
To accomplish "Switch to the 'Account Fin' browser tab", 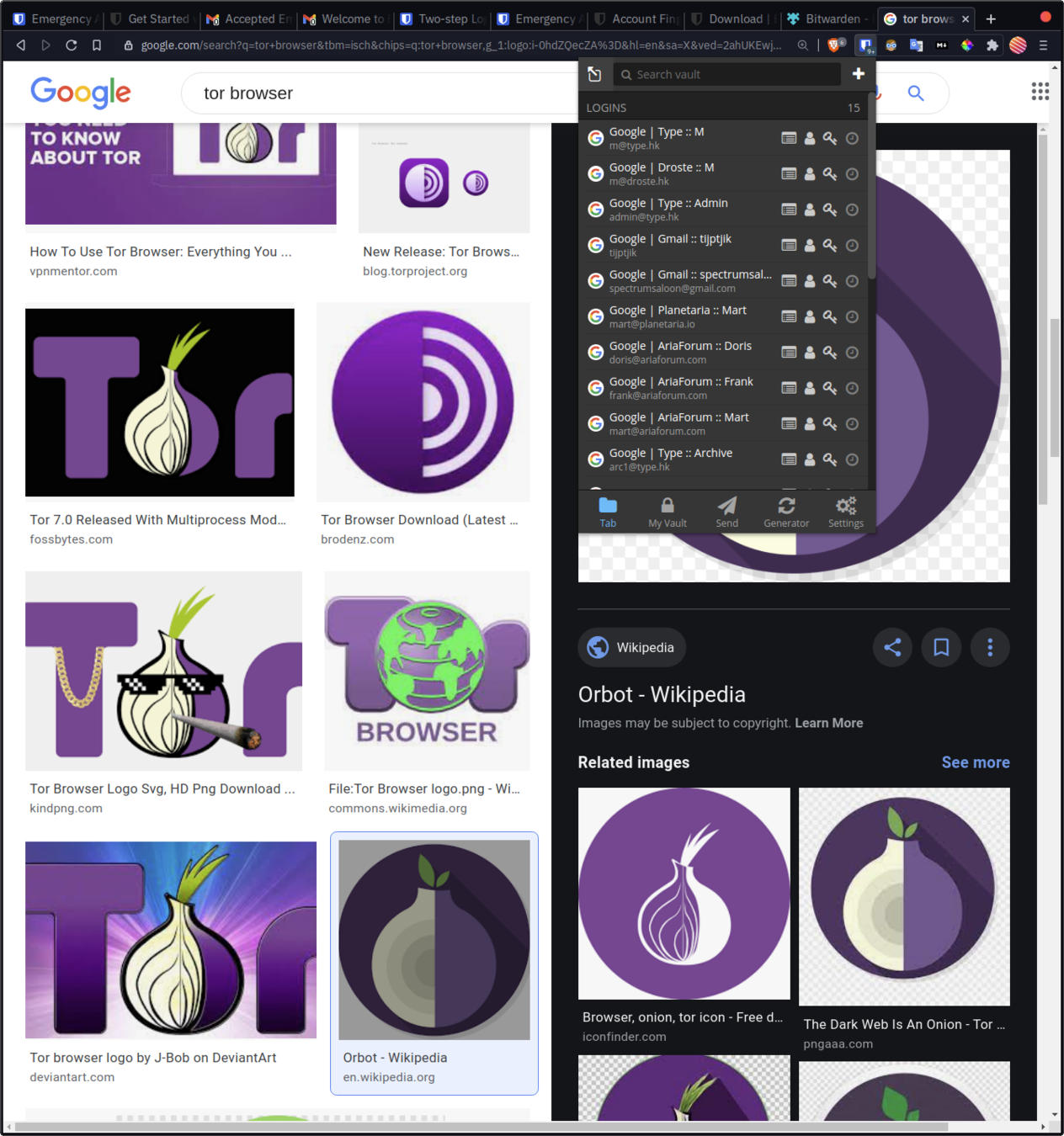I will coord(636,19).
